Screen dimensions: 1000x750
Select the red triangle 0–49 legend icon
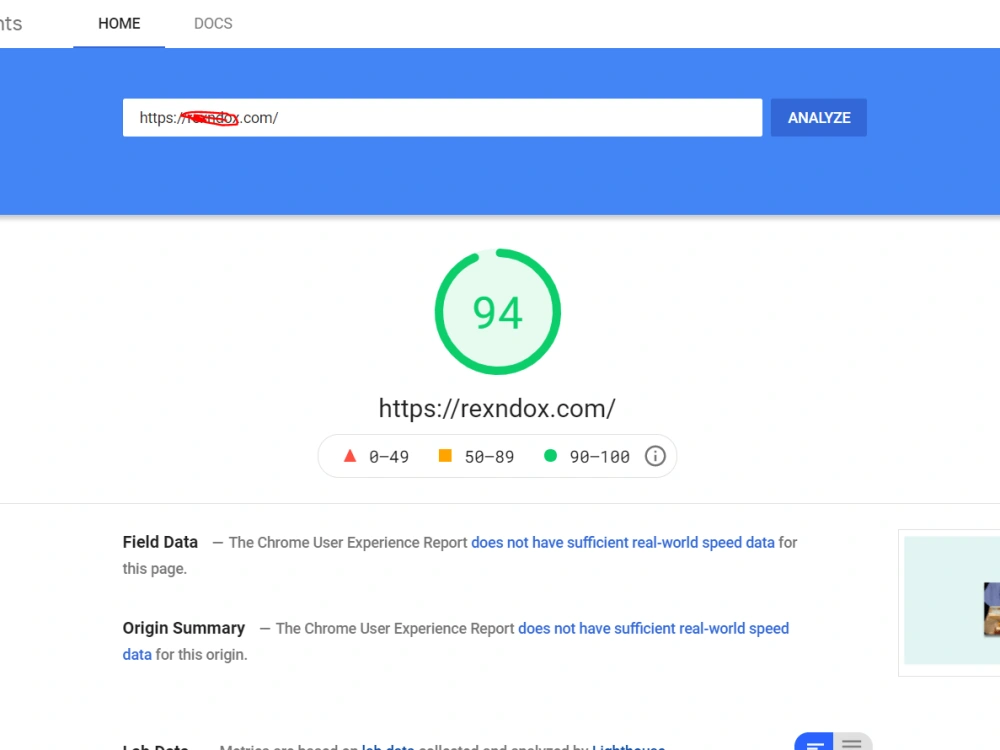(349, 456)
